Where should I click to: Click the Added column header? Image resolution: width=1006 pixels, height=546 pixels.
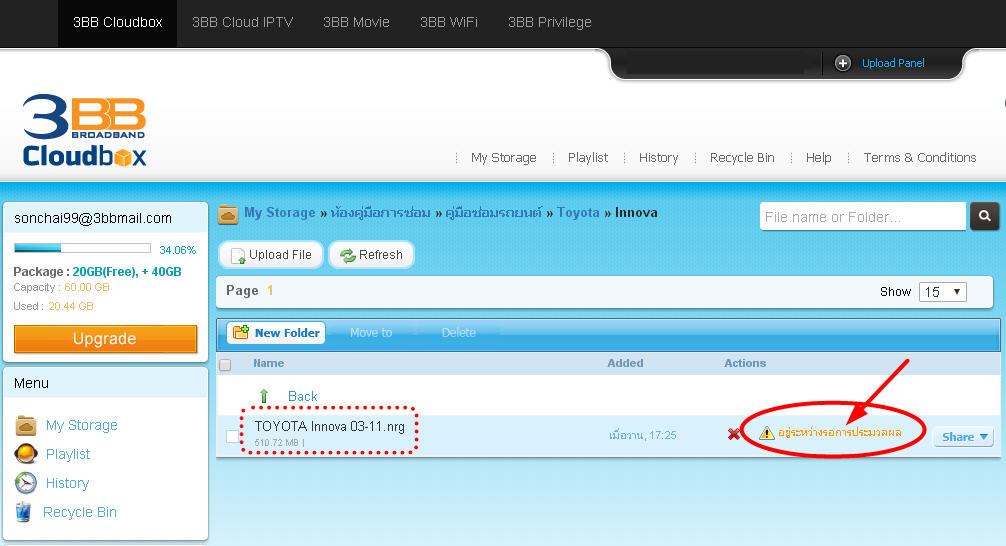[626, 363]
